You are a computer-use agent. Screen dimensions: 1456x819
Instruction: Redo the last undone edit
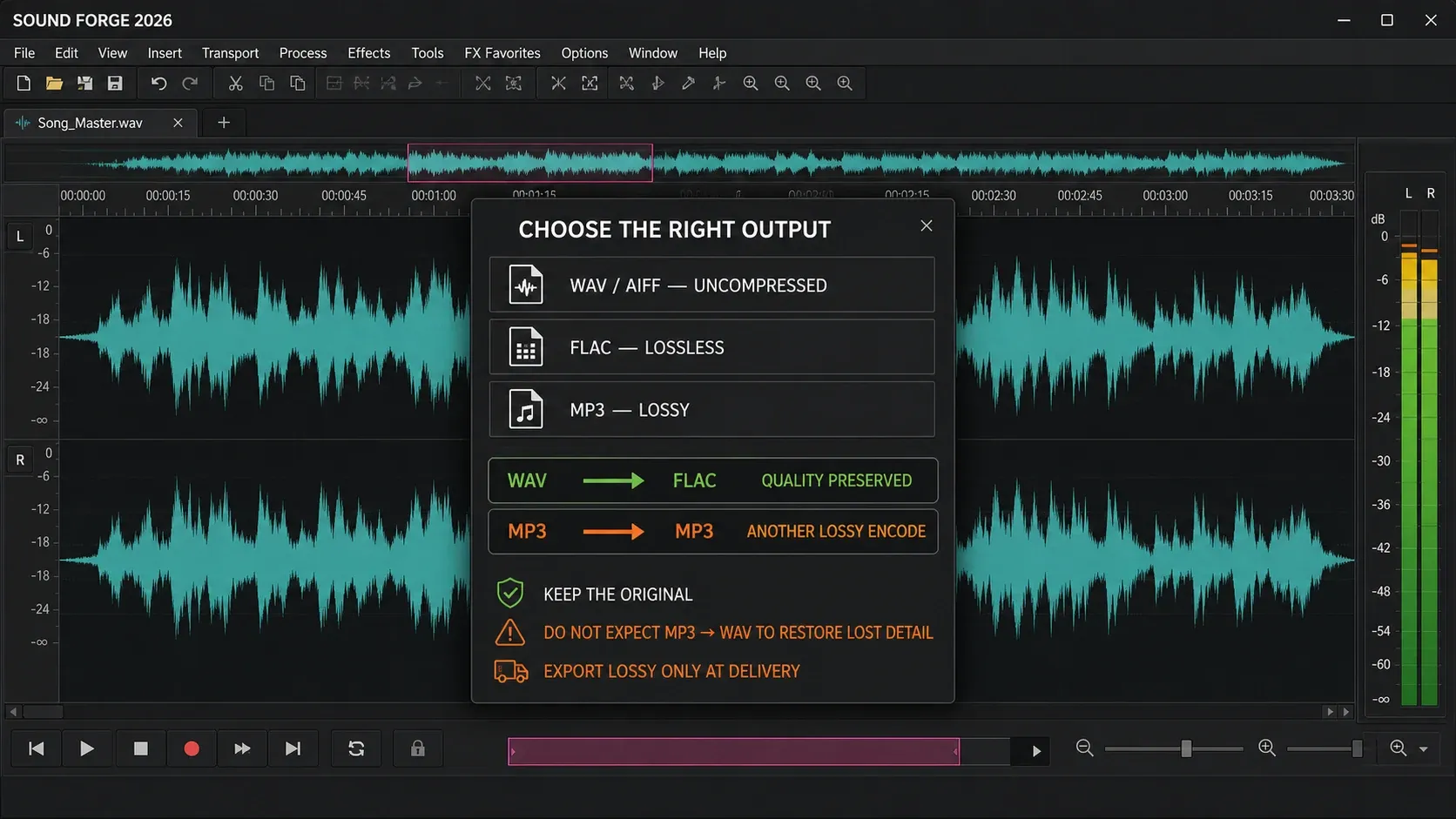[x=190, y=84]
